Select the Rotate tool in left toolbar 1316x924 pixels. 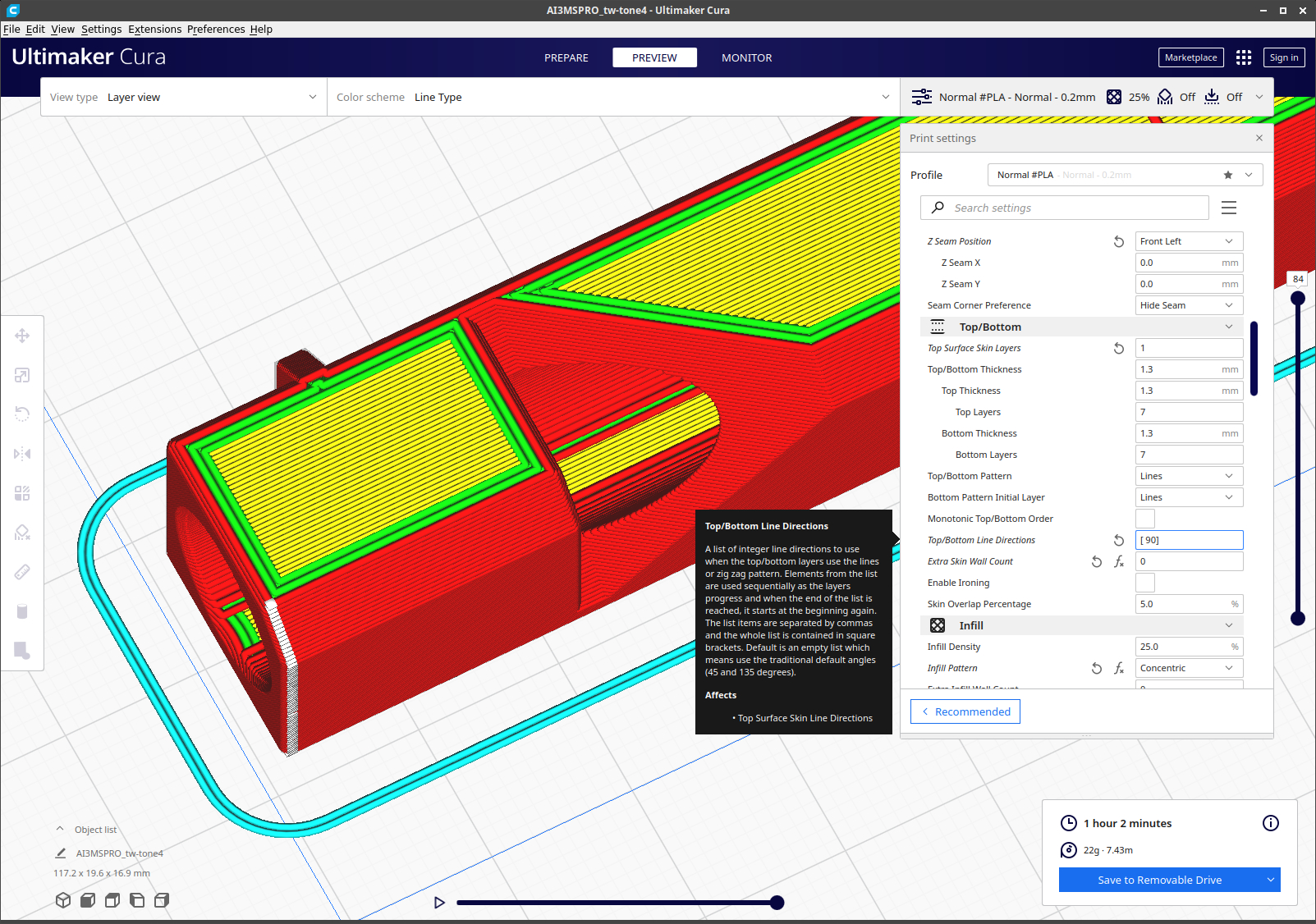pos(22,414)
